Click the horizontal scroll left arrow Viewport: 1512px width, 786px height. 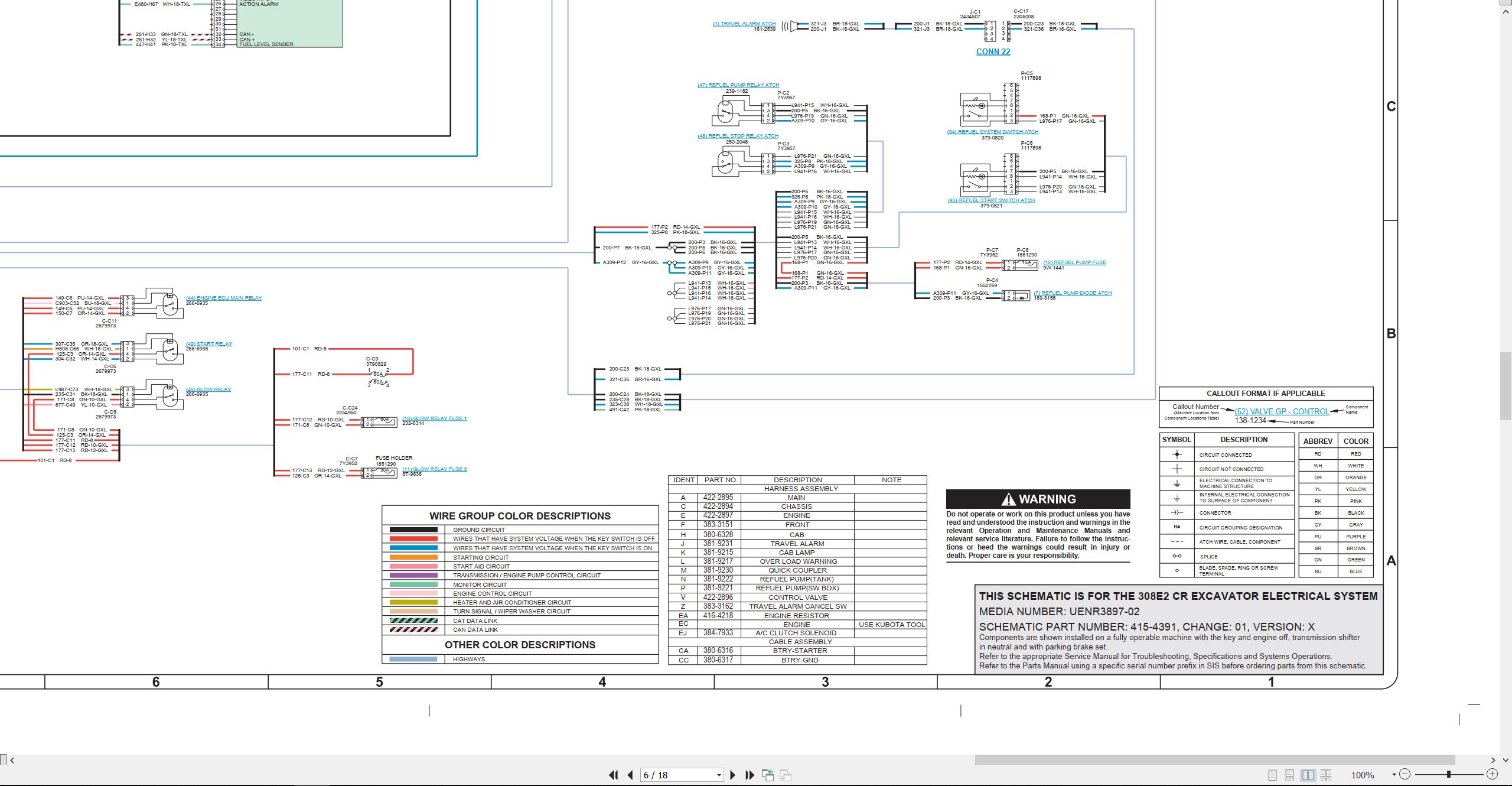tap(12, 760)
